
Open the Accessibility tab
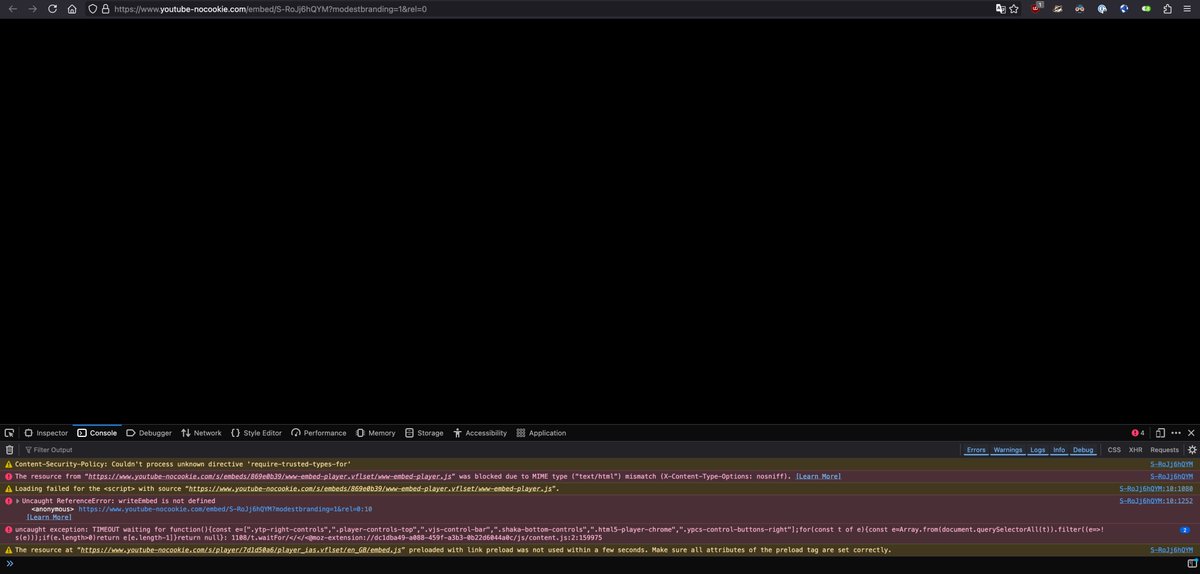480,433
